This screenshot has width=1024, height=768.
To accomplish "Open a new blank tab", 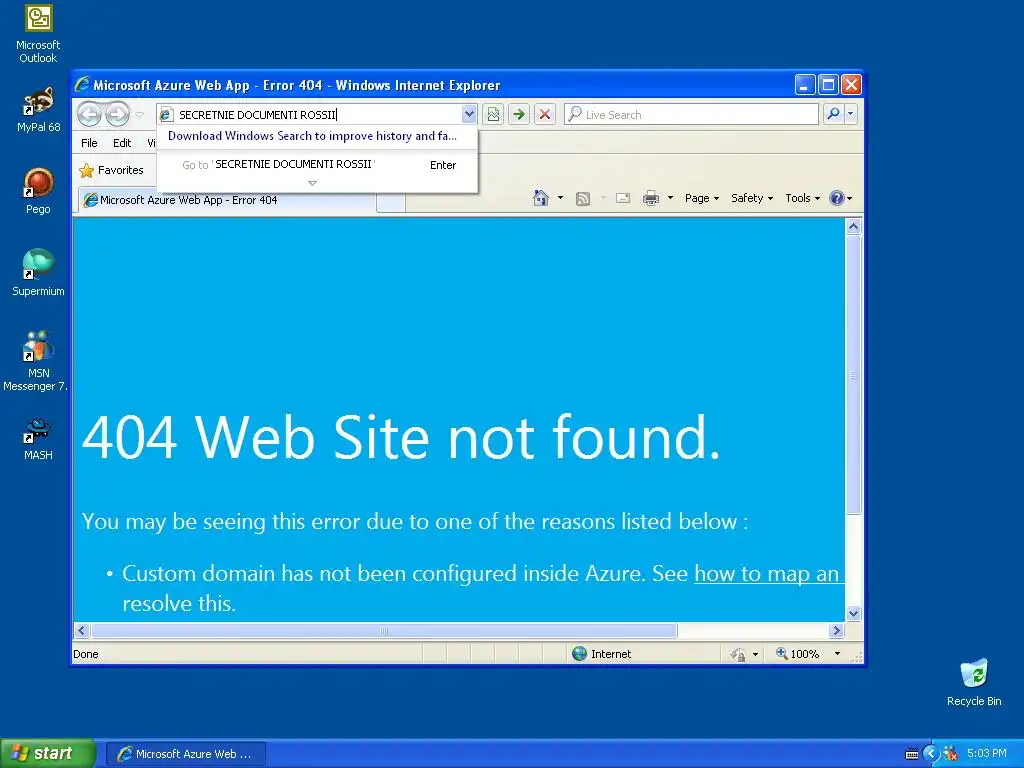I will point(391,202).
